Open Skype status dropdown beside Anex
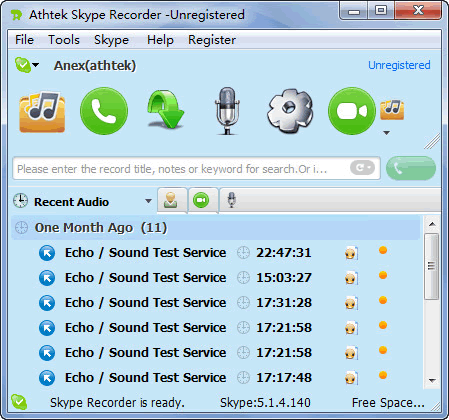The image size is (449, 420). click(x=35, y=65)
